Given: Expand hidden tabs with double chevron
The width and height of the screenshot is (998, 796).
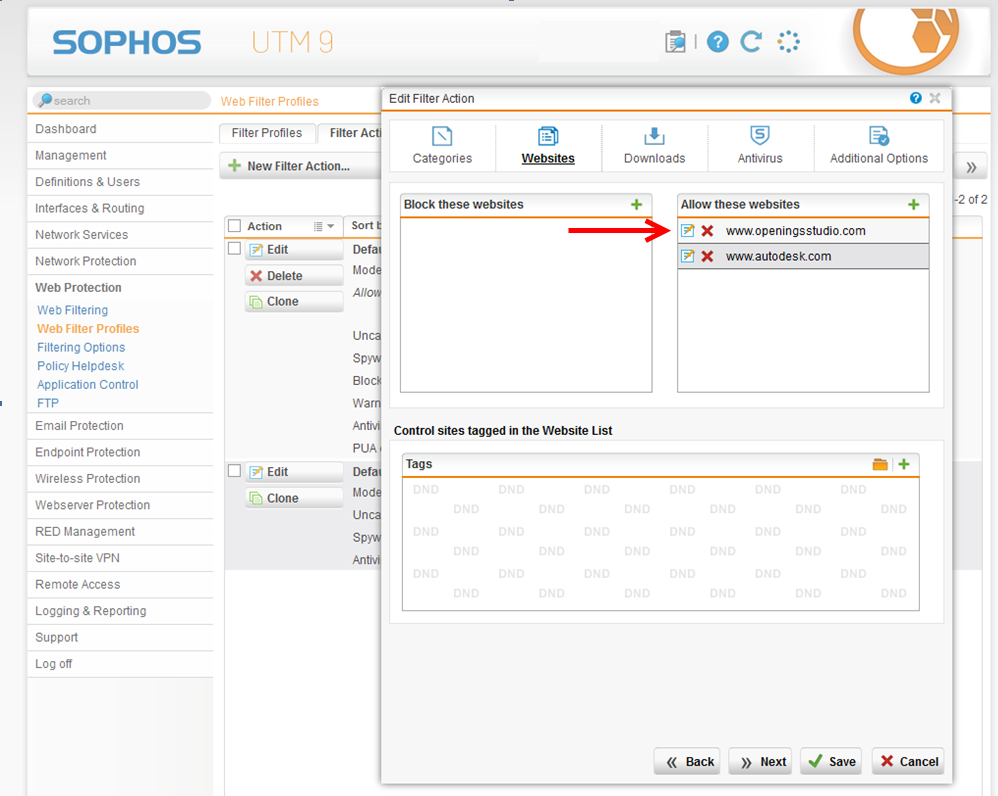Looking at the screenshot, I should pyautogui.click(x=971, y=167).
